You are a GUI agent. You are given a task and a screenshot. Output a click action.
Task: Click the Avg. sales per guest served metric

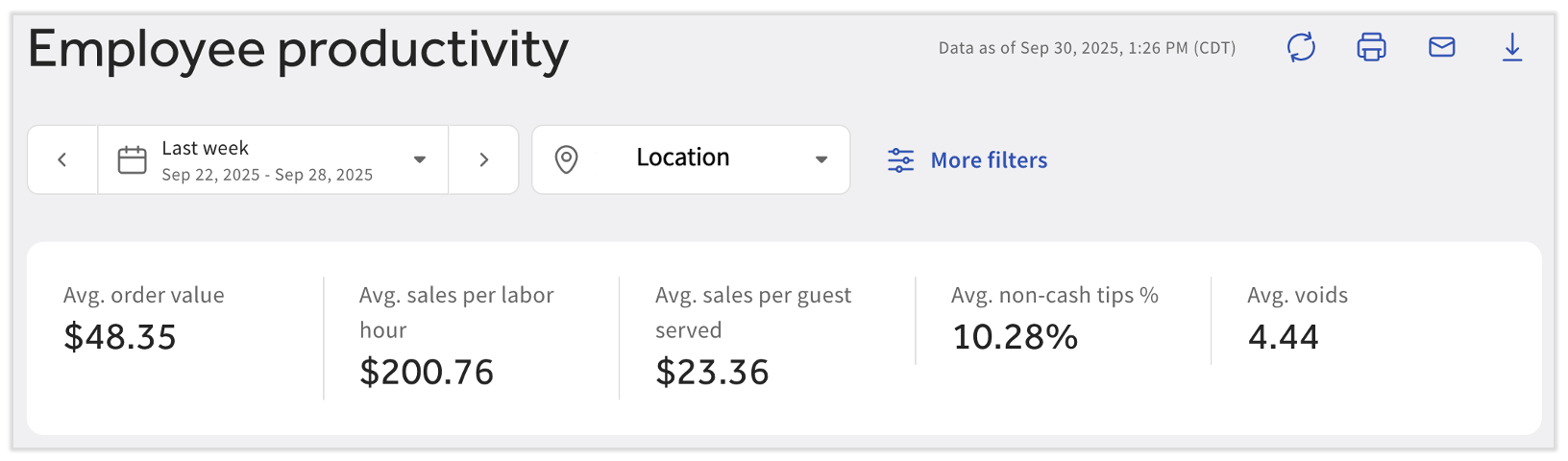point(752,336)
